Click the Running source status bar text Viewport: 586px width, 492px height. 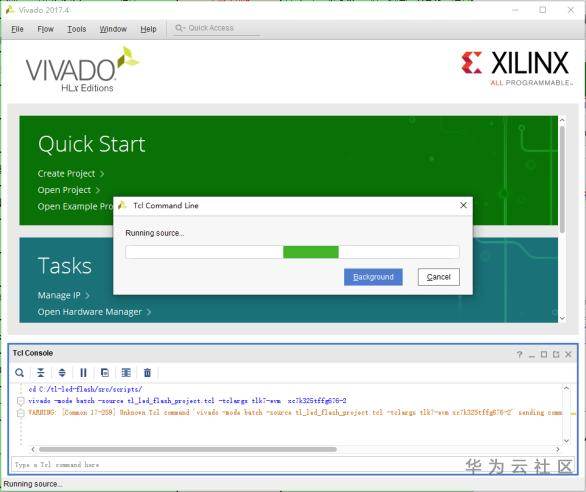33,484
